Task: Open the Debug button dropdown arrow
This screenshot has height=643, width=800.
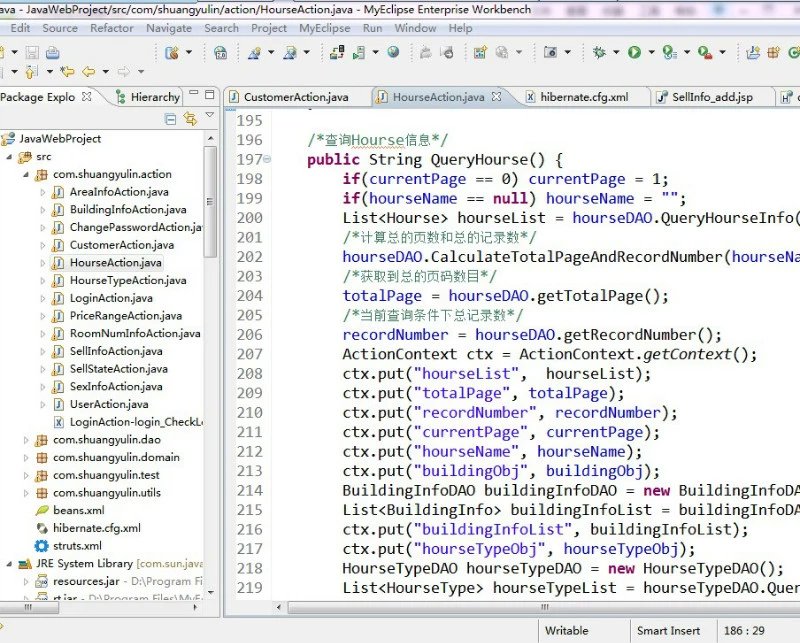Action: pyautogui.click(x=616, y=52)
